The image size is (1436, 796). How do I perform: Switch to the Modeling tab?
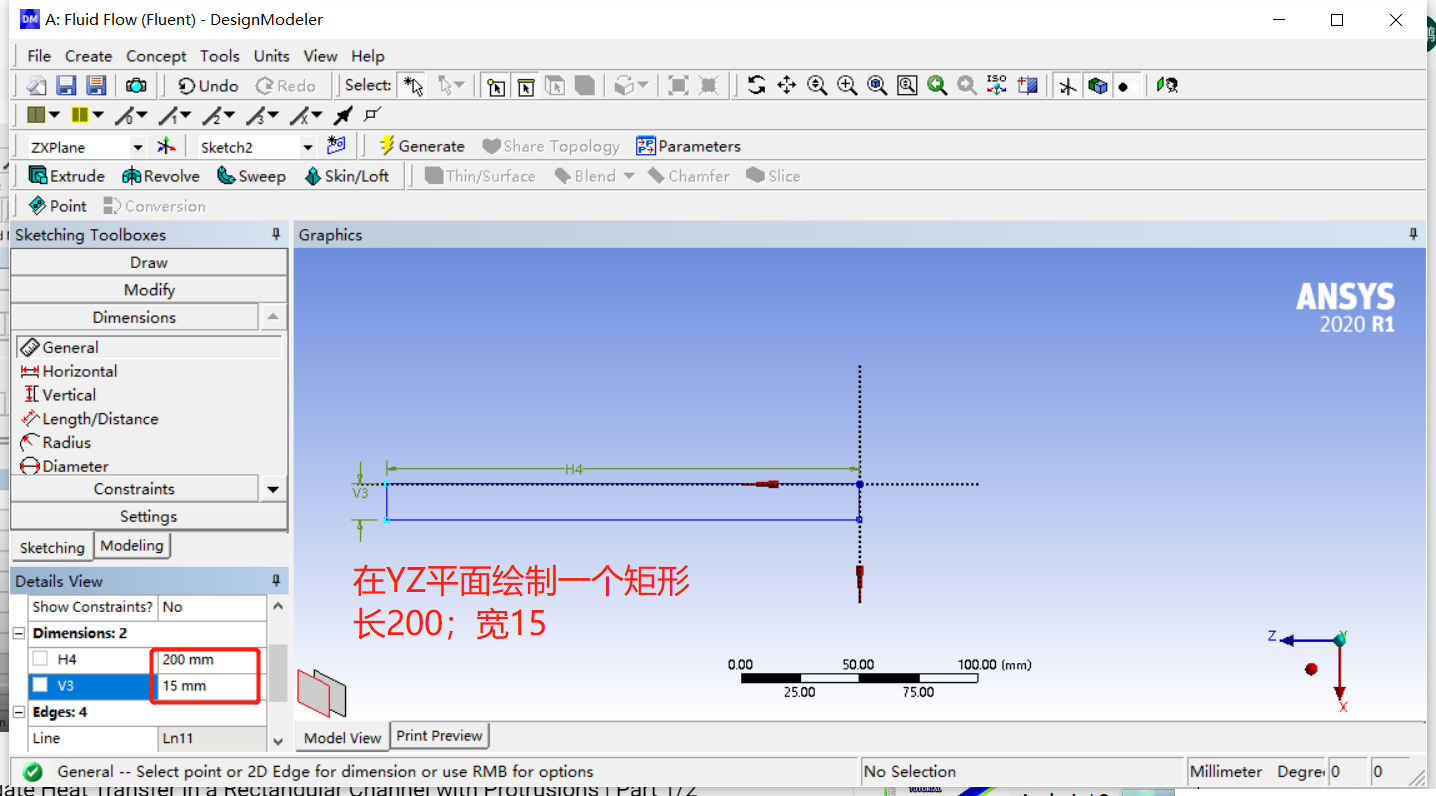pos(132,546)
